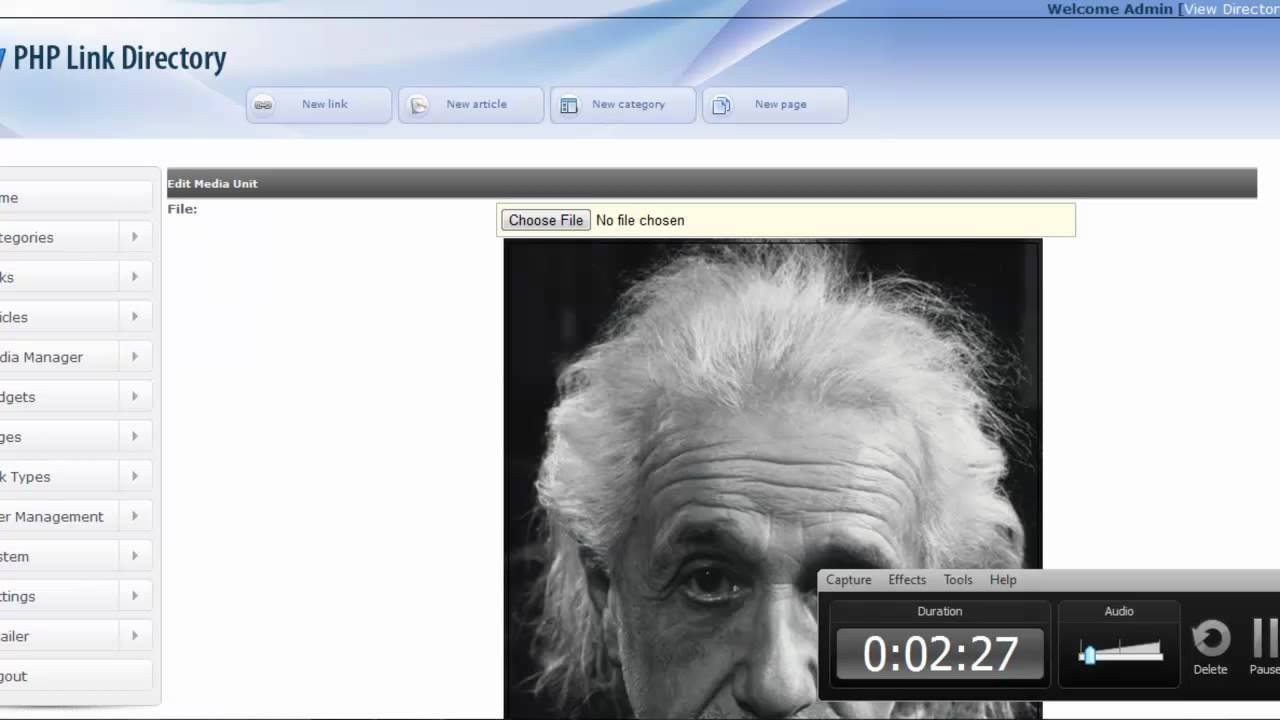Click the uploaded portrait image preview
This screenshot has width=1280, height=720.
pos(773,479)
